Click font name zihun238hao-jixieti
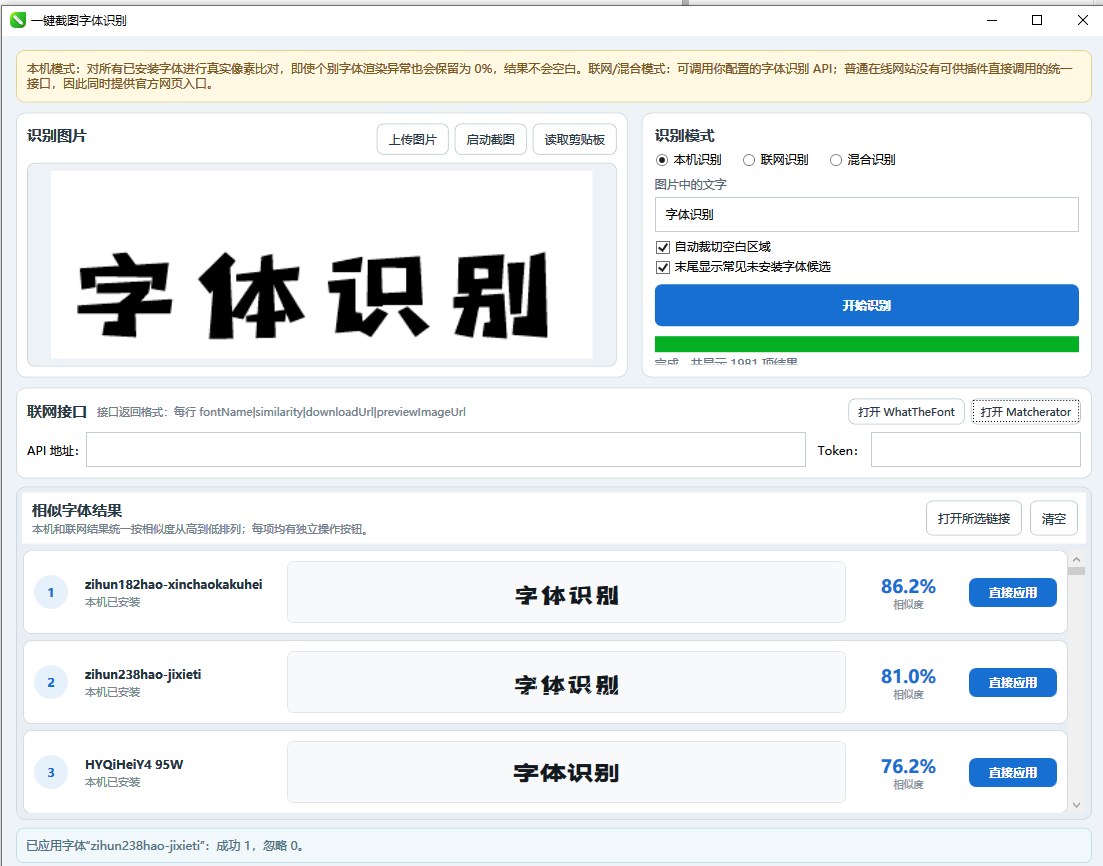 coord(143,675)
